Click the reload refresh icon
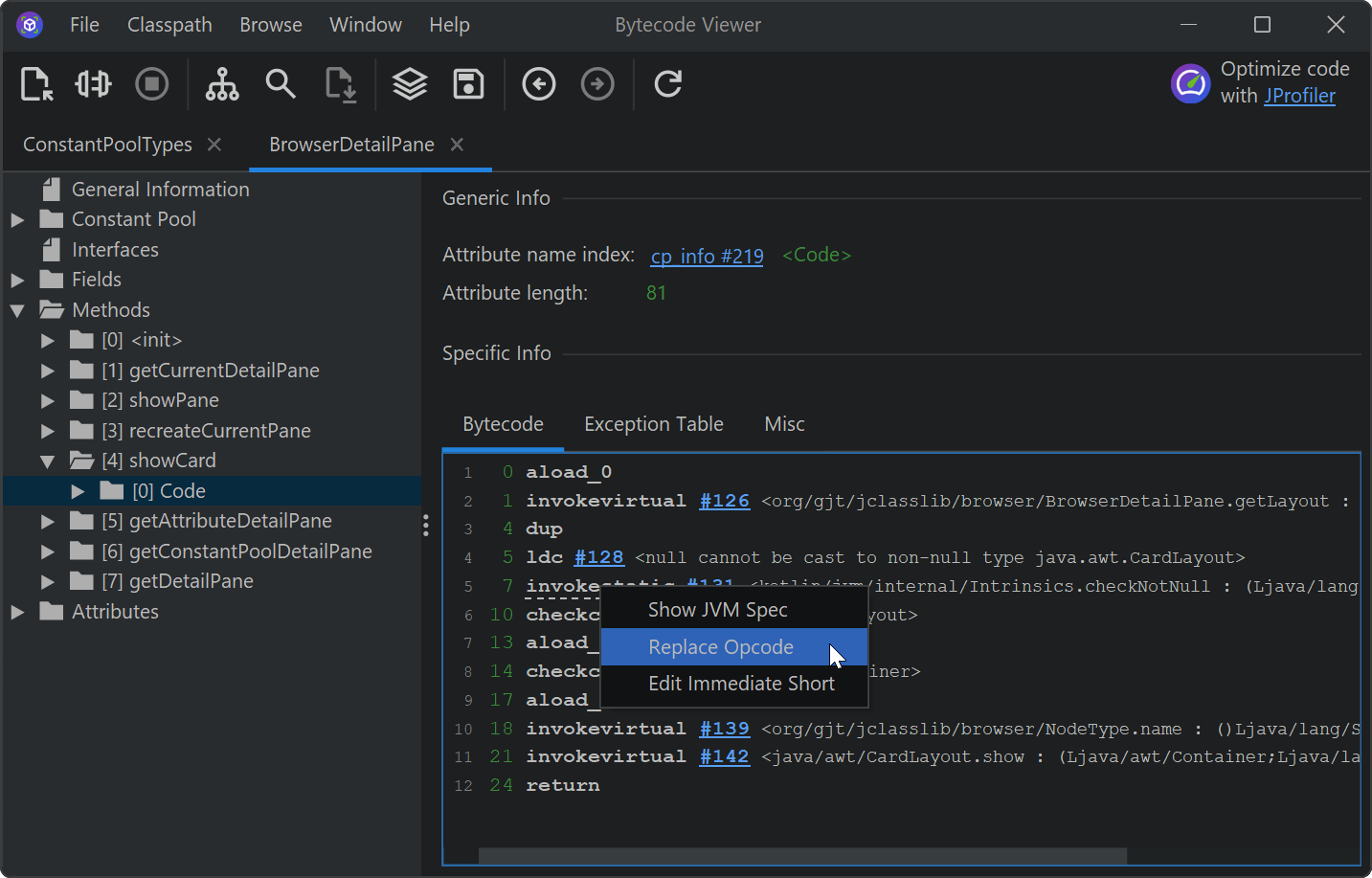Viewport: 1372px width, 878px height. pos(668,84)
